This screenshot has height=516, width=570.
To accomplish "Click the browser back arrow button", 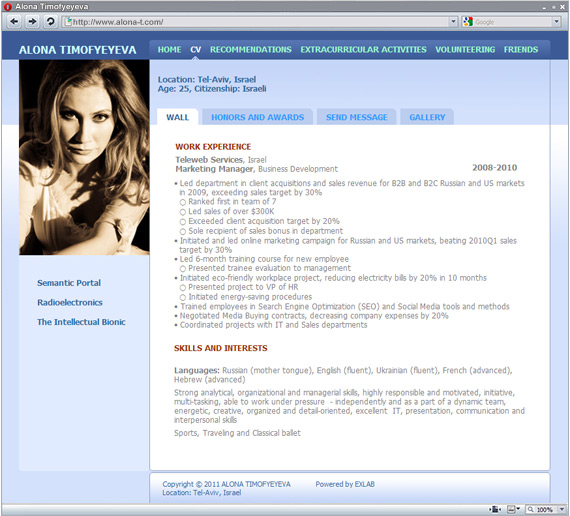I will (x=14, y=21).
